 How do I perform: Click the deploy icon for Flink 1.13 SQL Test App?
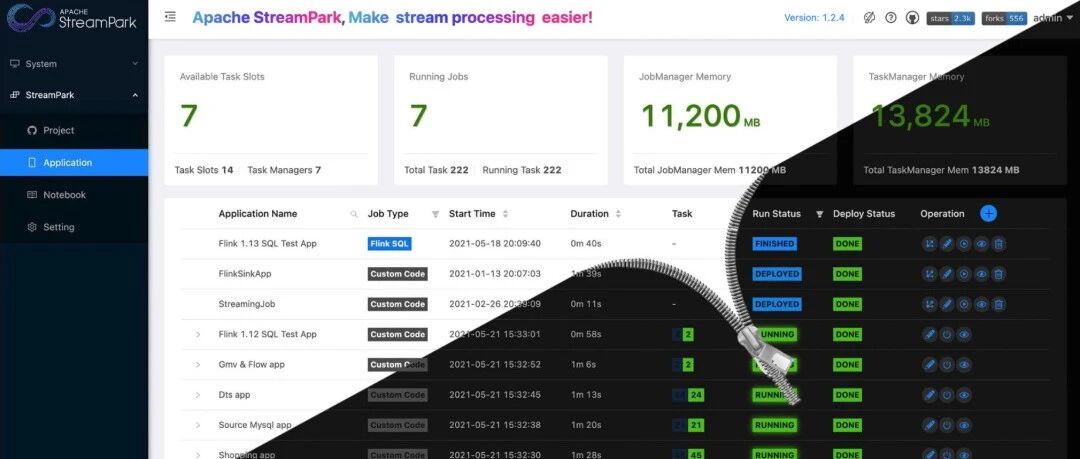click(930, 244)
